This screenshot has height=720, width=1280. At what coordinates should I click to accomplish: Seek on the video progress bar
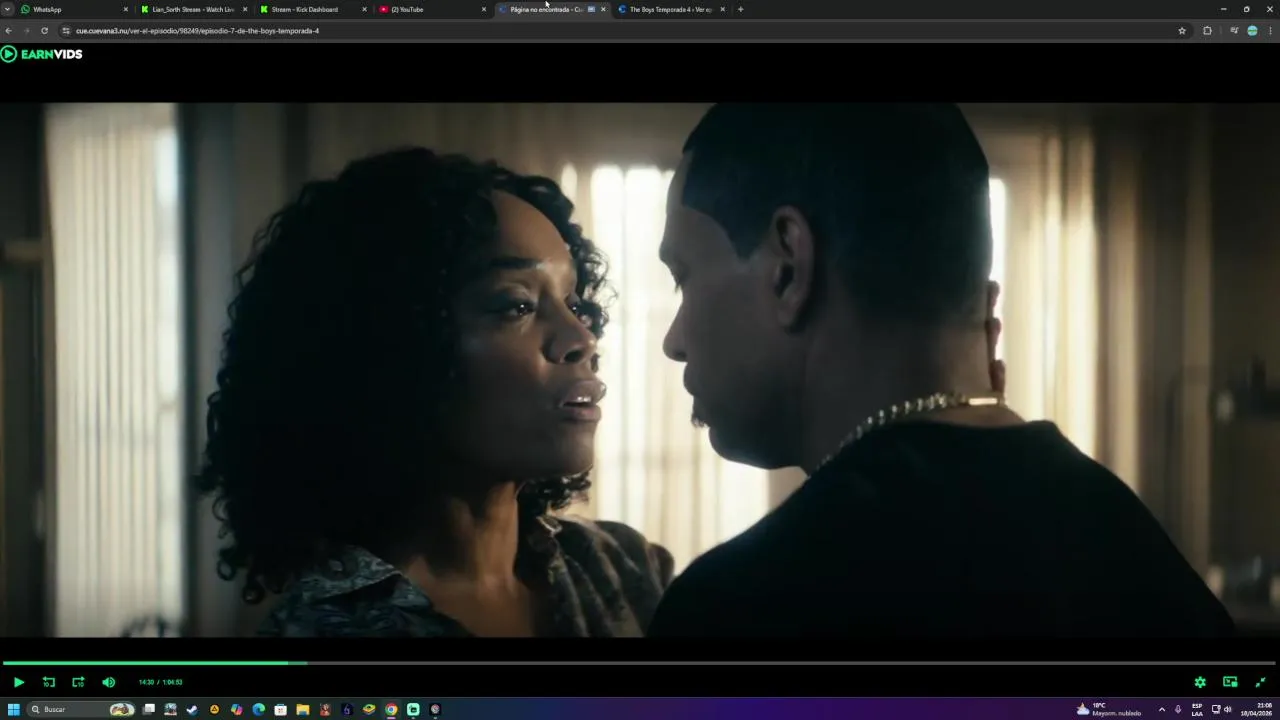(x=640, y=662)
